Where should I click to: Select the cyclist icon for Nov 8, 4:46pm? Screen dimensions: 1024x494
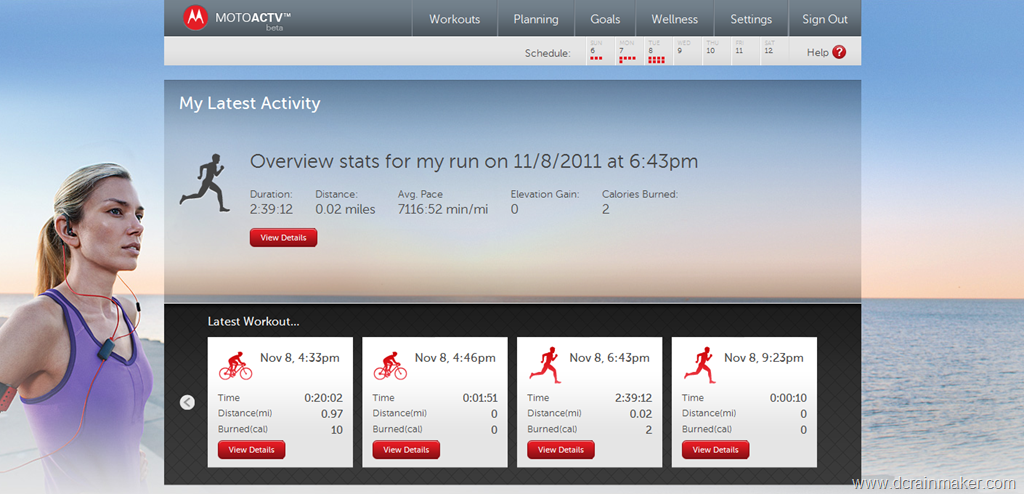390,366
